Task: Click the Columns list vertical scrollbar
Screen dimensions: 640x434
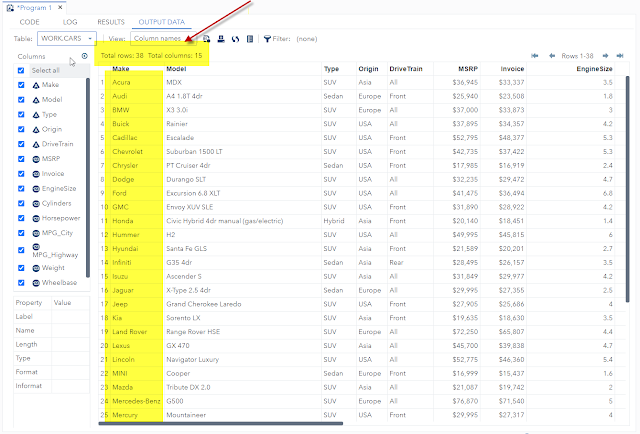Action: click(87, 178)
